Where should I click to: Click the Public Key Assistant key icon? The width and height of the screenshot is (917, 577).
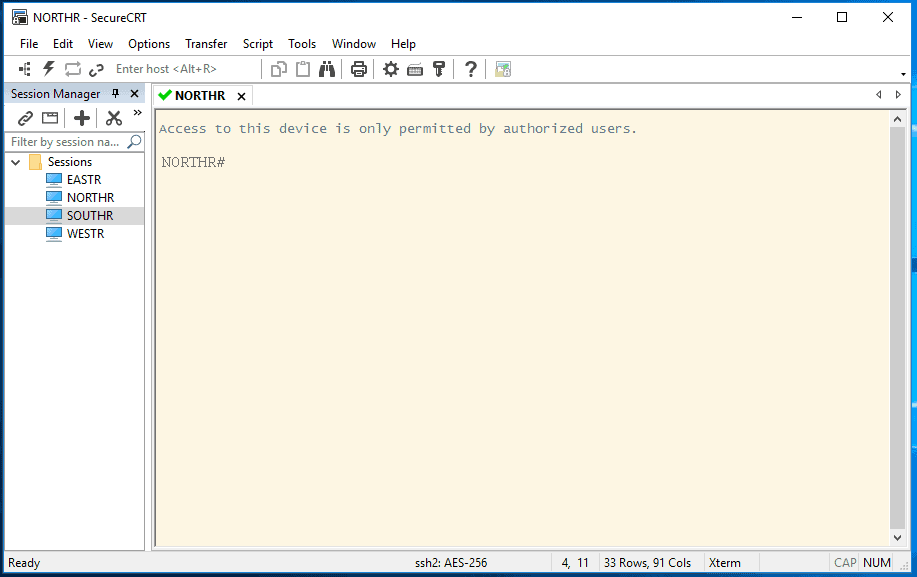click(x=439, y=69)
